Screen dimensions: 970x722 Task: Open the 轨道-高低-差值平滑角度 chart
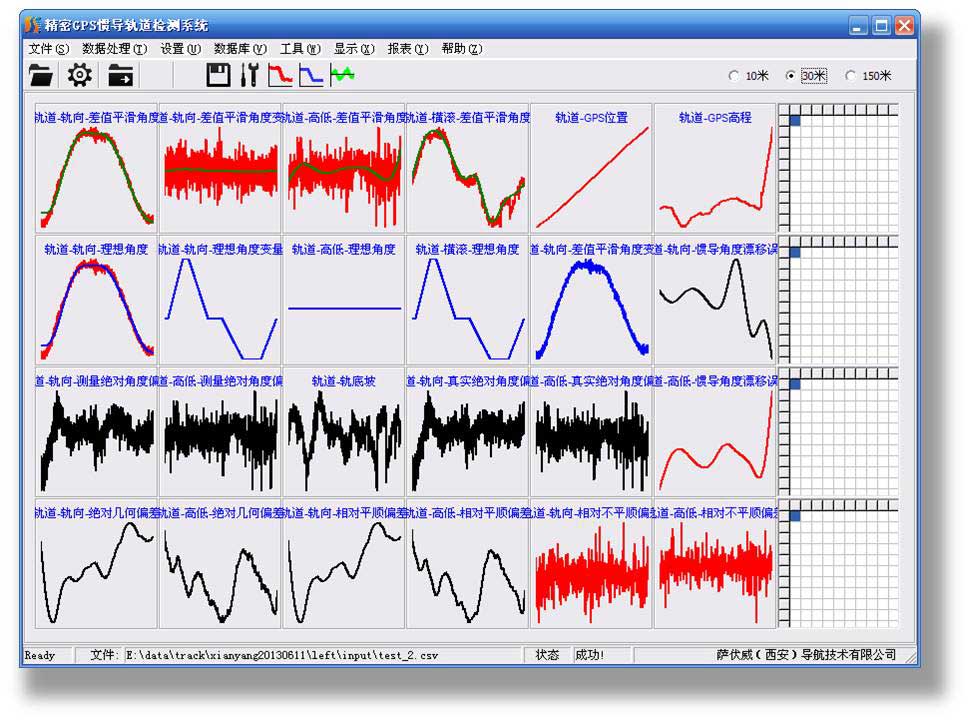click(x=344, y=168)
